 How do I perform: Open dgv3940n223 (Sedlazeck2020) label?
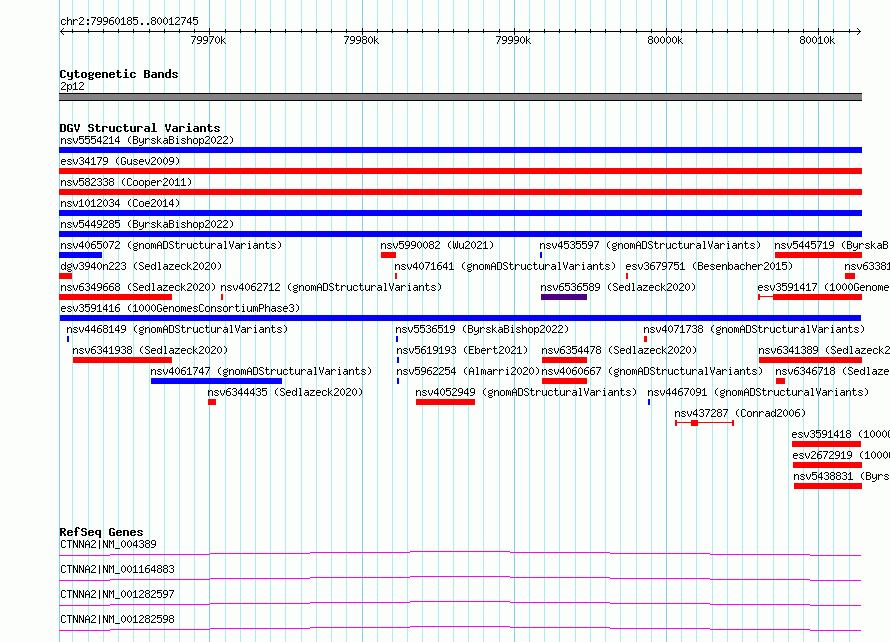[x=141, y=266]
